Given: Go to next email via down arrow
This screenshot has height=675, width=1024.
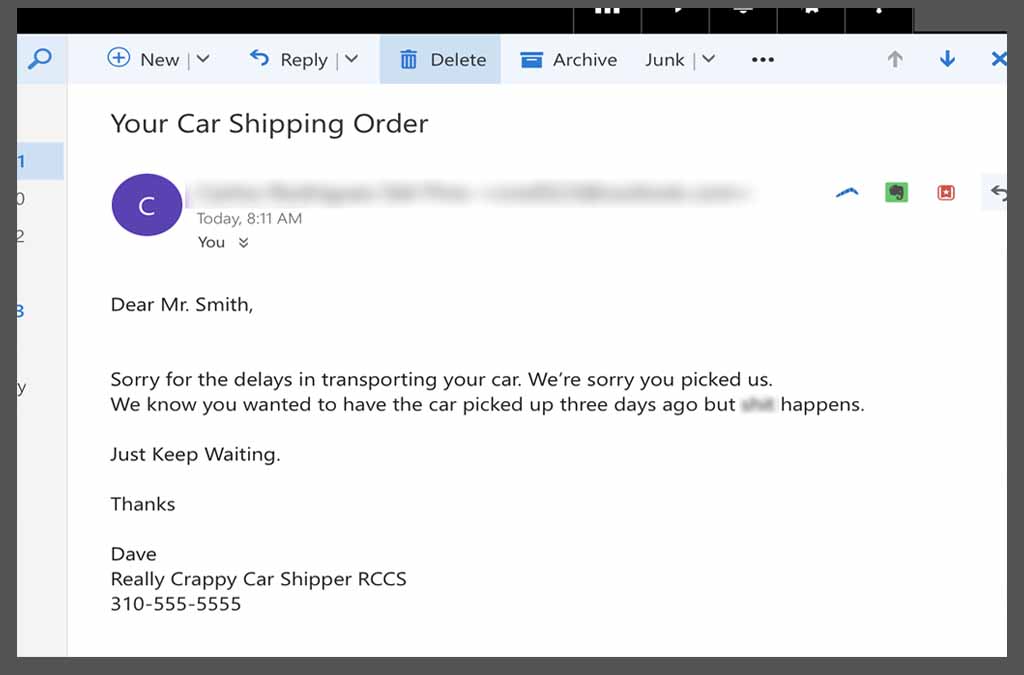Looking at the screenshot, I should (x=946, y=59).
